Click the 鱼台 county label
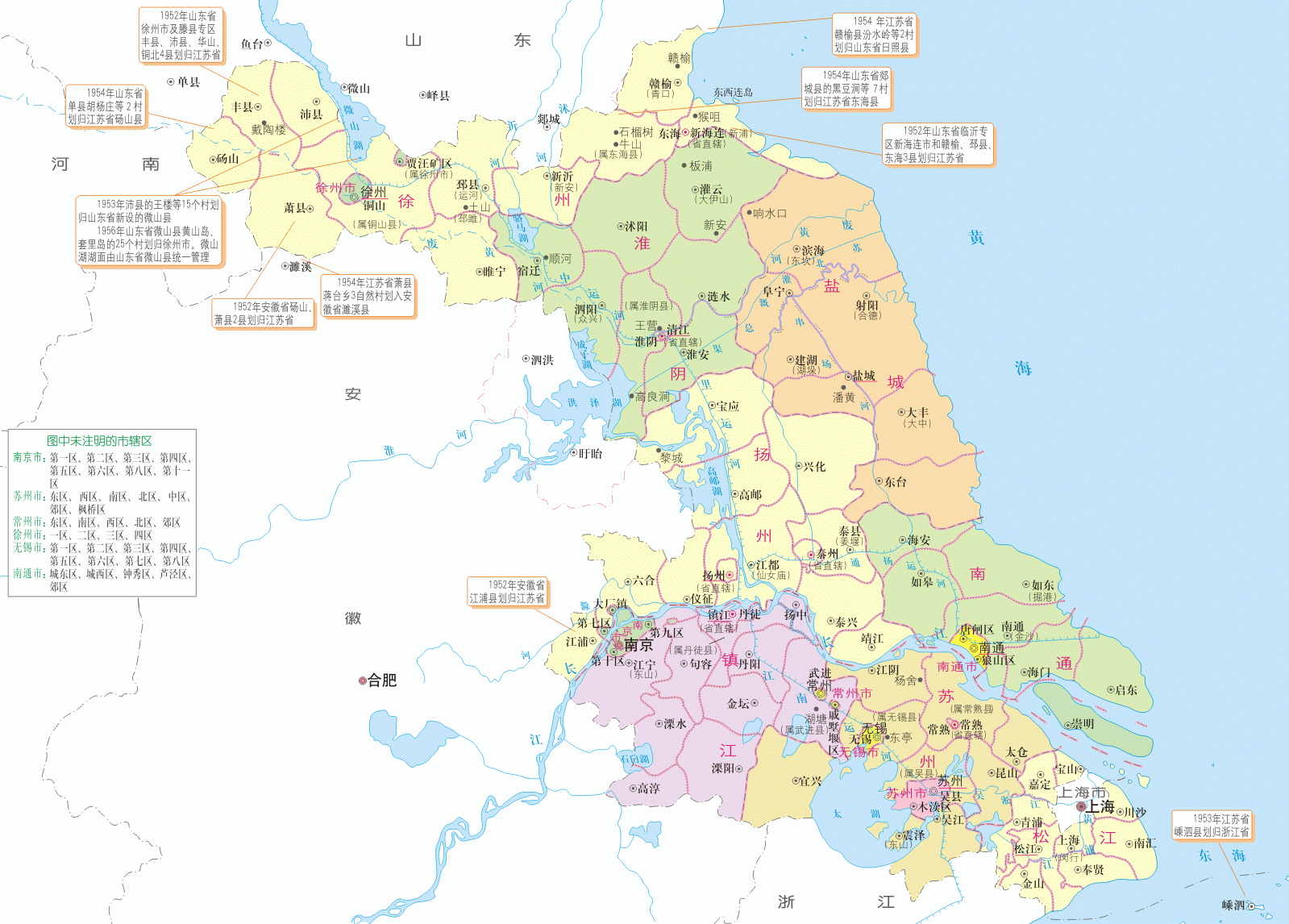This screenshot has width=1289, height=924. (x=252, y=44)
